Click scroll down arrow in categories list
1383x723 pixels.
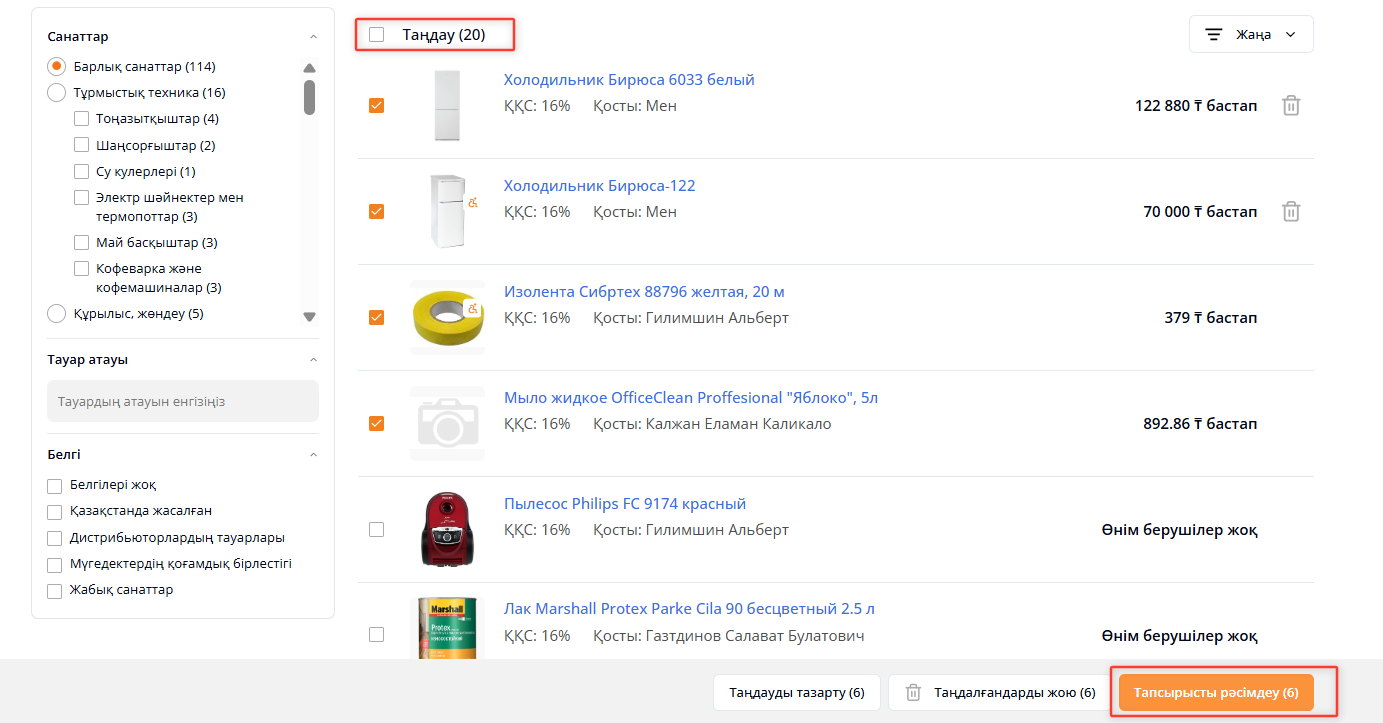(x=309, y=316)
